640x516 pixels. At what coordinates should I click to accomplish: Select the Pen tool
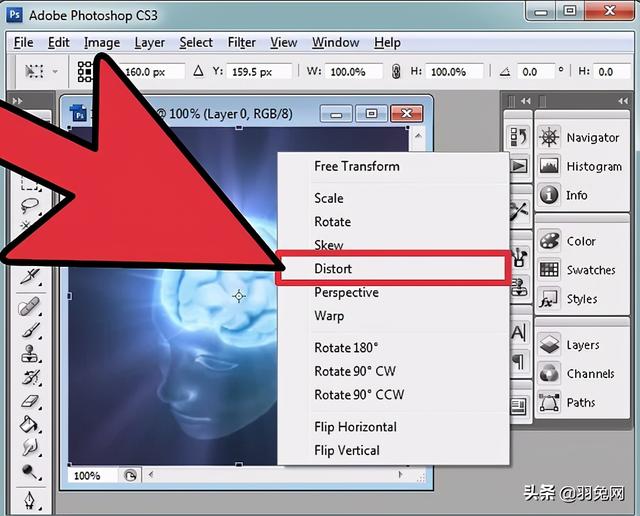pyautogui.click(x=30, y=500)
